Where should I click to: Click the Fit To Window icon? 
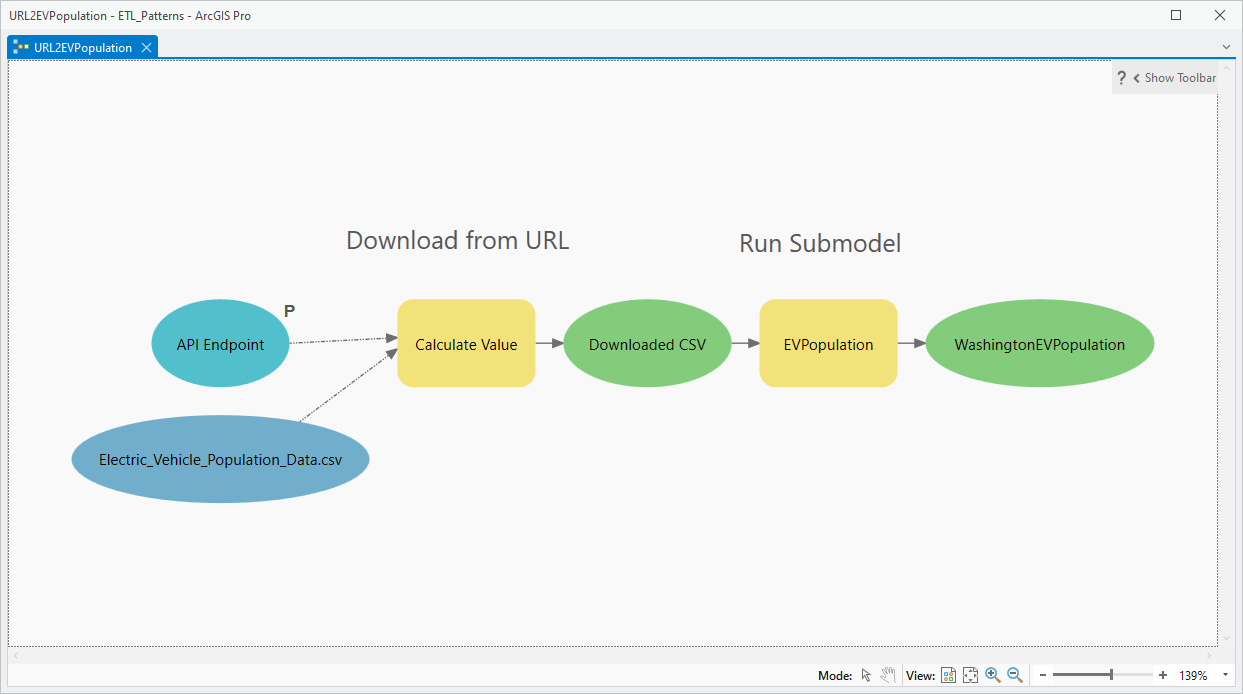point(970,675)
